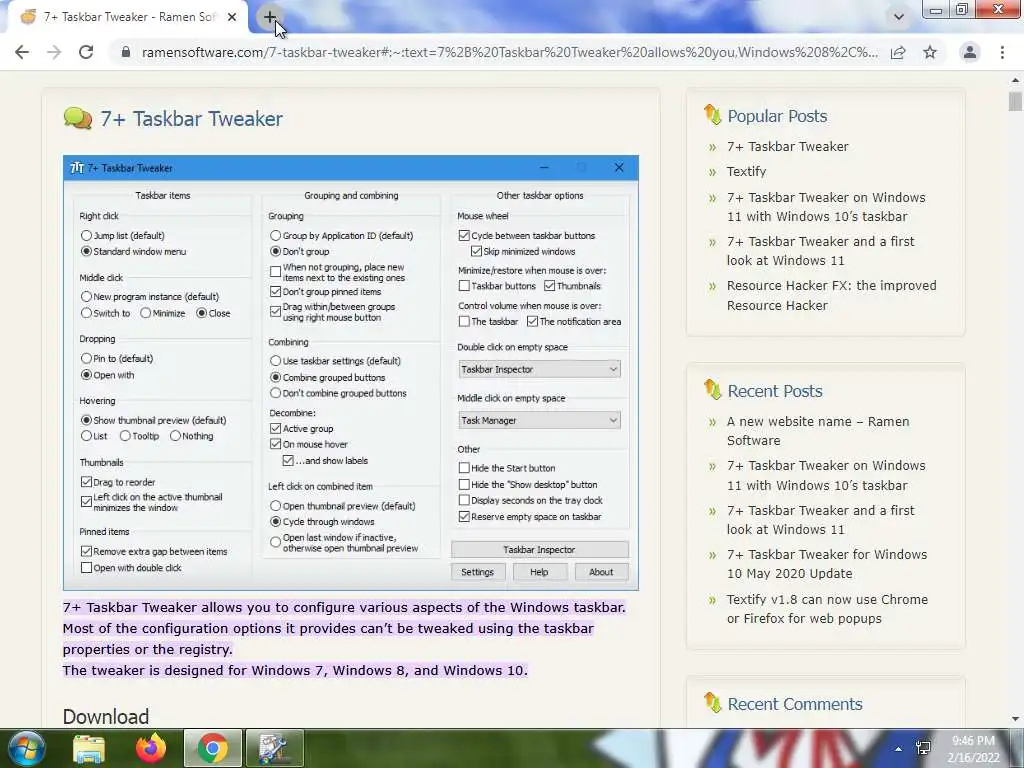1024x768 pixels.
Task: Open popular post 'a first look at Windows 11'
Action: [821, 251]
